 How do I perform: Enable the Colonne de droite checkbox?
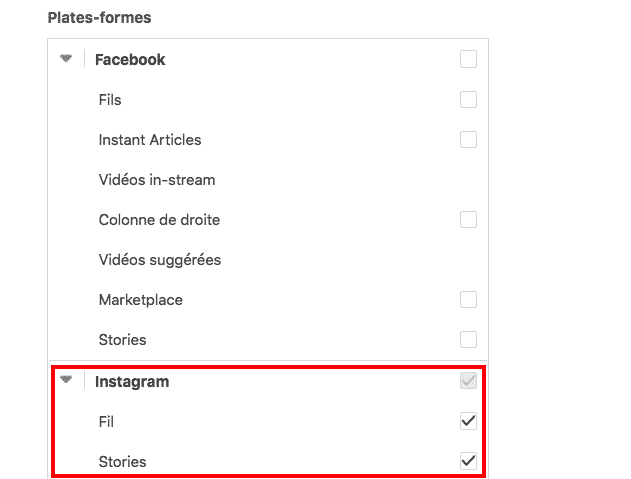(x=468, y=219)
